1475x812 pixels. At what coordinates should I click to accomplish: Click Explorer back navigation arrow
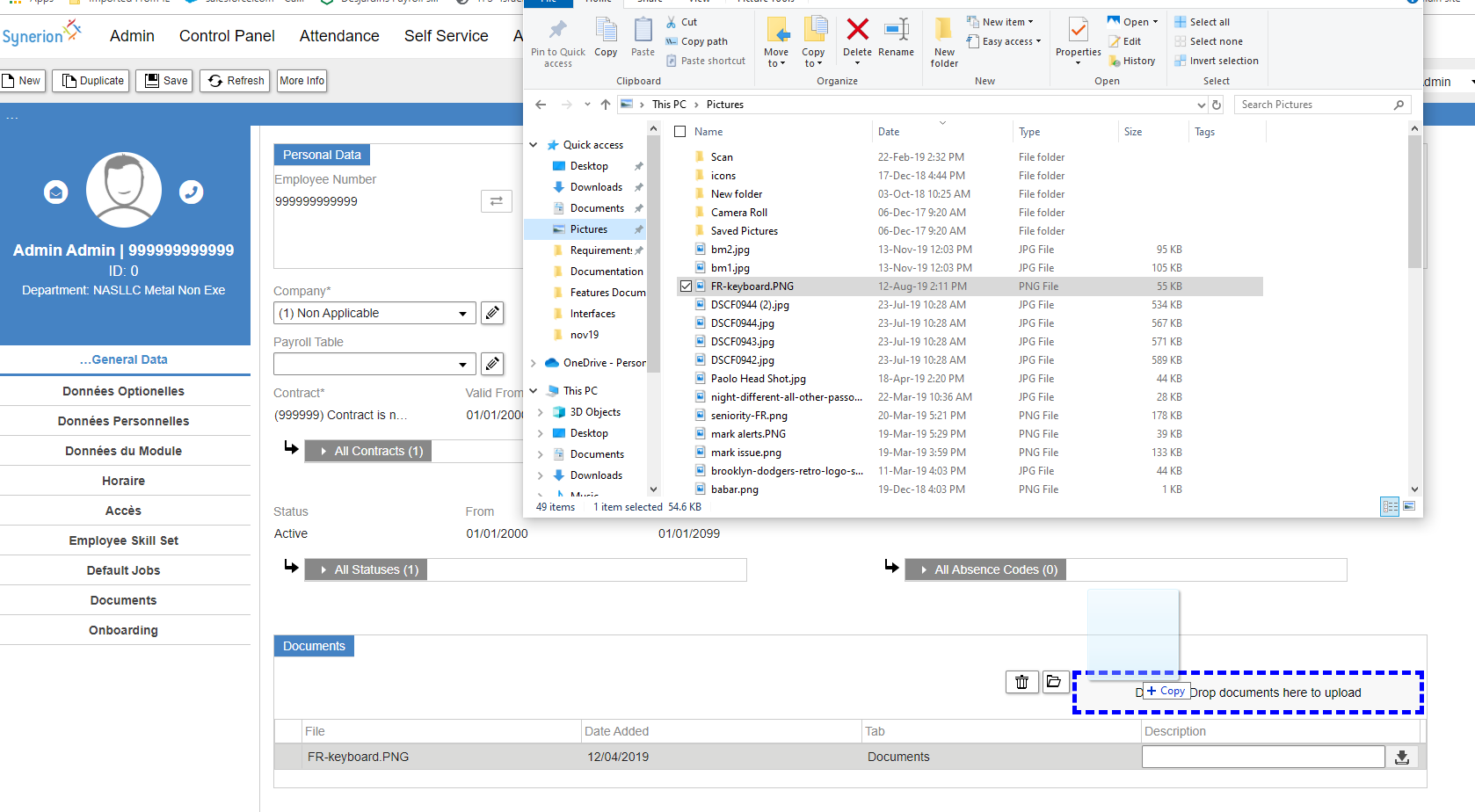541,105
